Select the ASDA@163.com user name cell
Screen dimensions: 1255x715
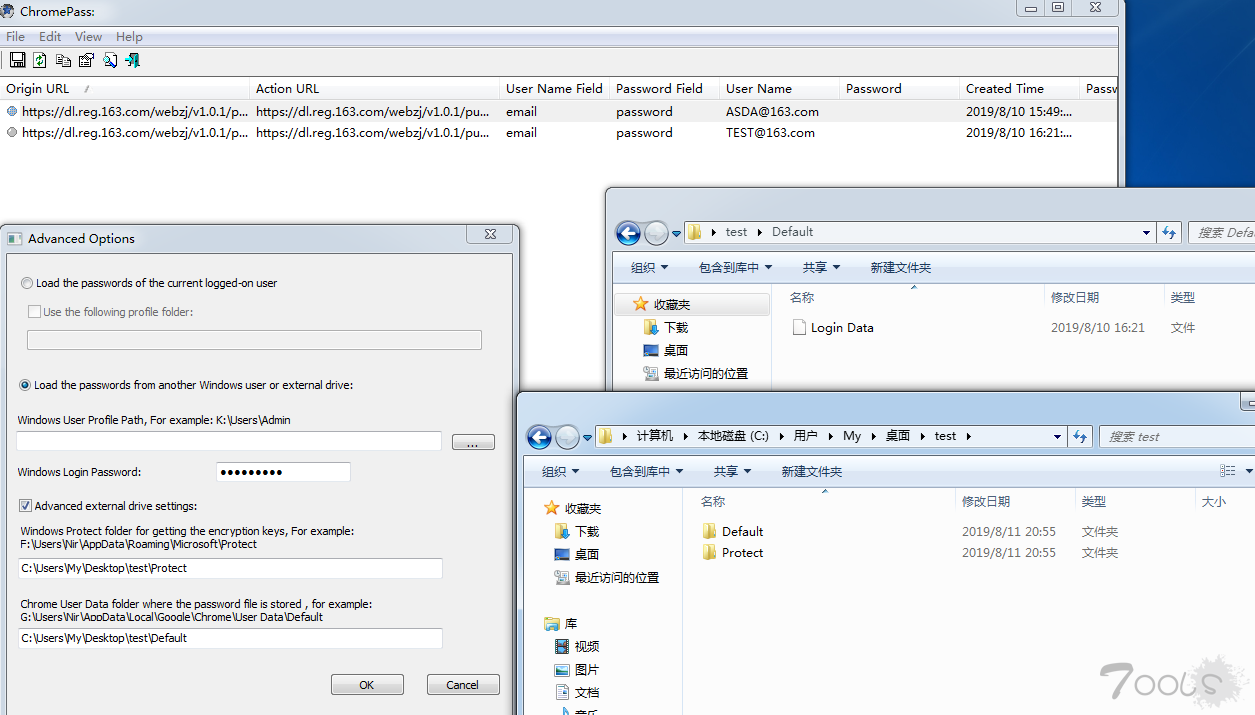pos(772,111)
